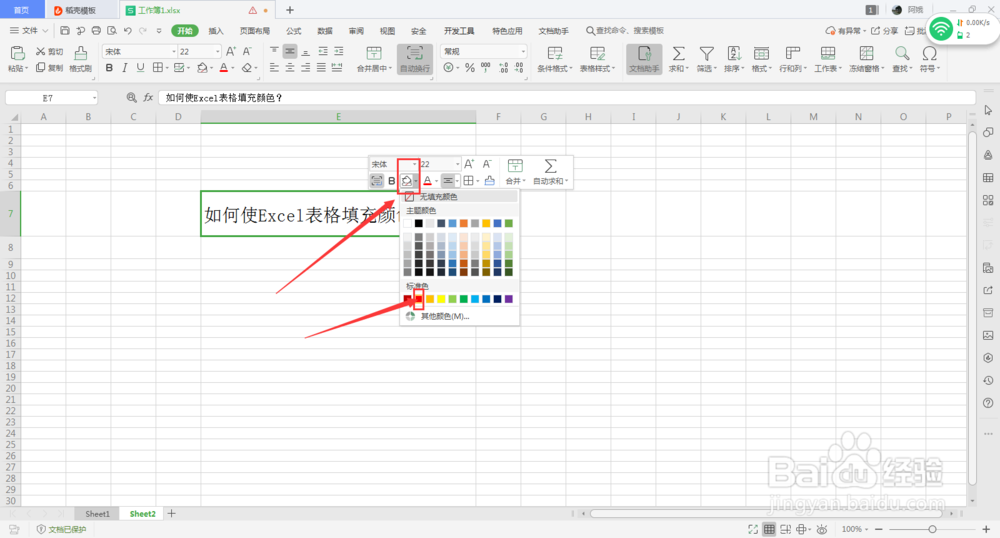Click the Print Preview icon
This screenshot has height=538, width=1000.
tap(112, 31)
